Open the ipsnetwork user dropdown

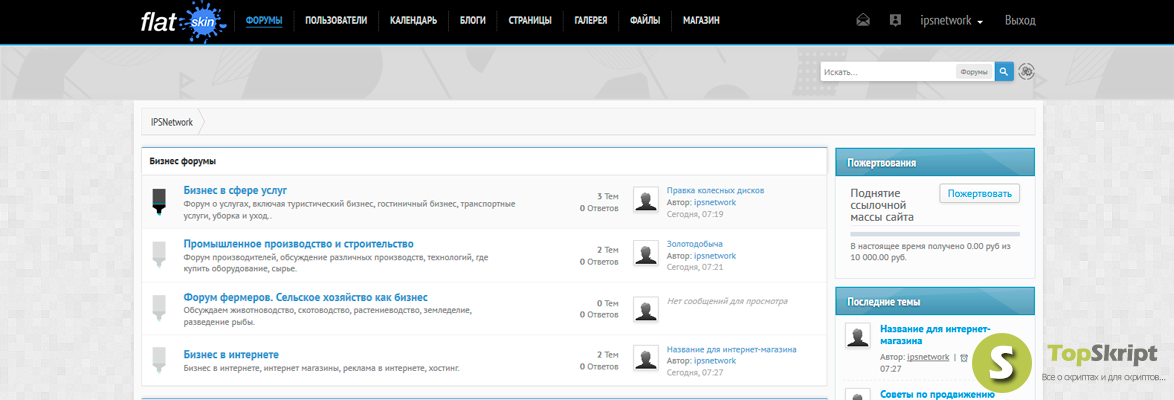coord(951,21)
